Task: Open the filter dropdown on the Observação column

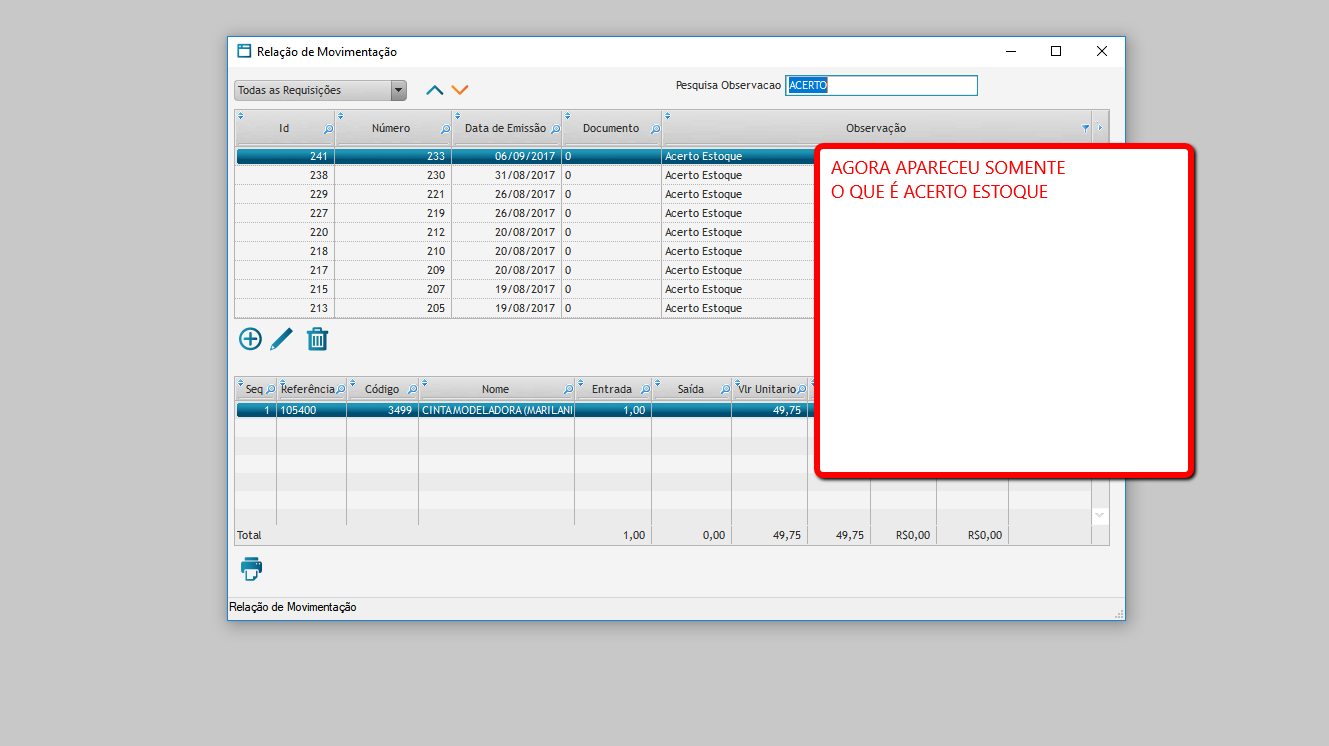Action: (x=1084, y=128)
